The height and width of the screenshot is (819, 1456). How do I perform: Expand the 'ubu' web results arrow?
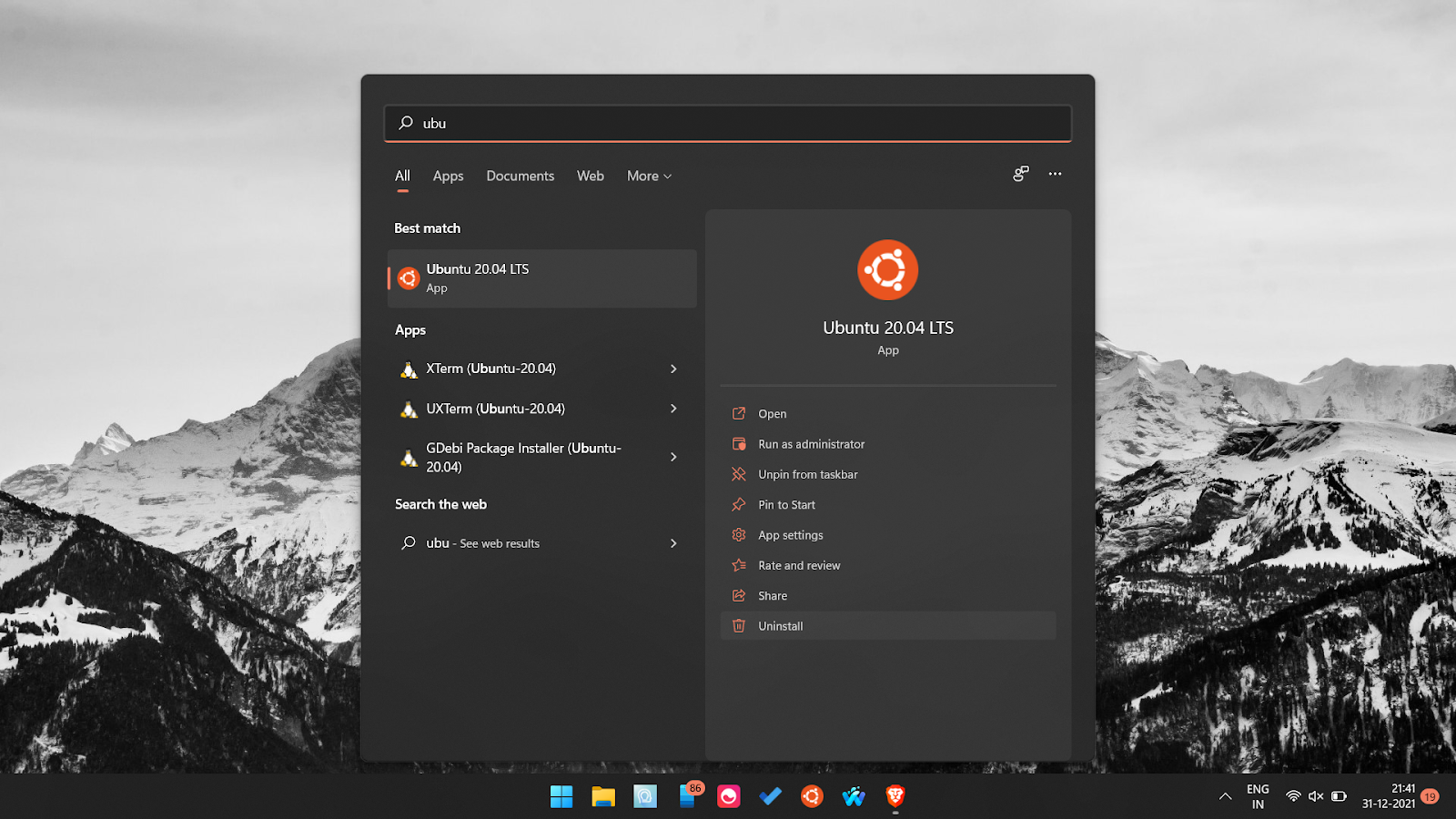pyautogui.click(x=673, y=543)
